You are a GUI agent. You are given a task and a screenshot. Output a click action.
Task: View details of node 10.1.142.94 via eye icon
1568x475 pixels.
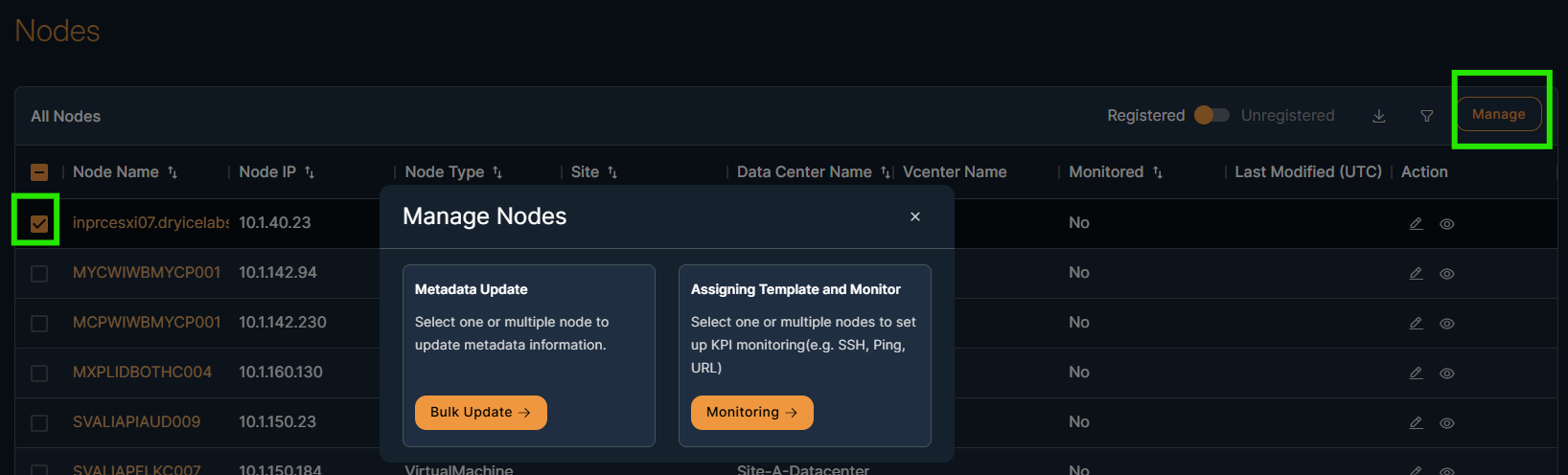1447,273
